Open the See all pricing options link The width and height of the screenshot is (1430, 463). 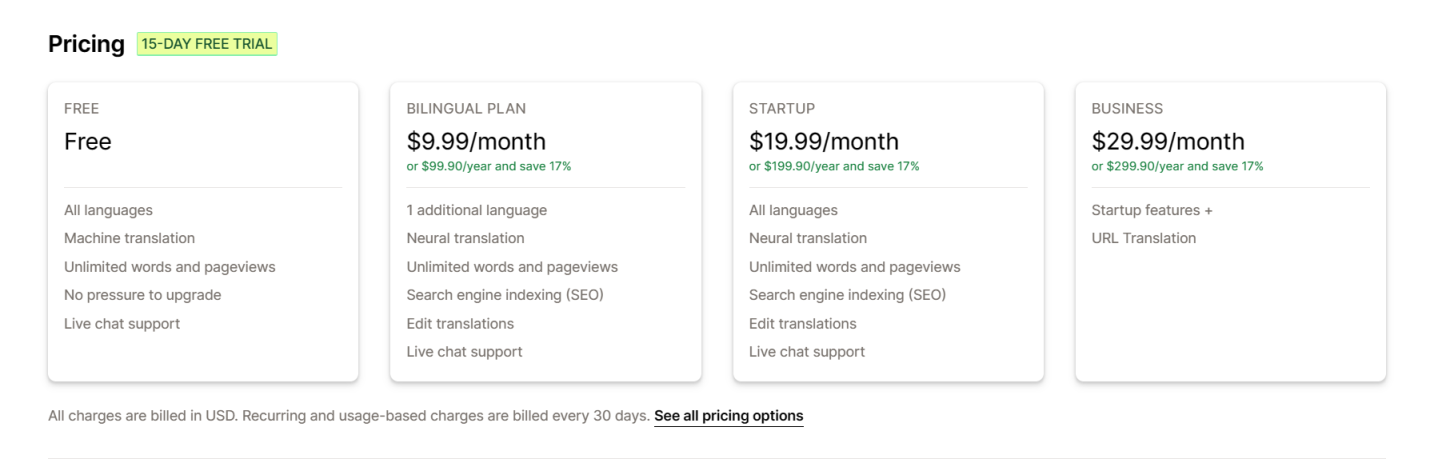(728, 415)
